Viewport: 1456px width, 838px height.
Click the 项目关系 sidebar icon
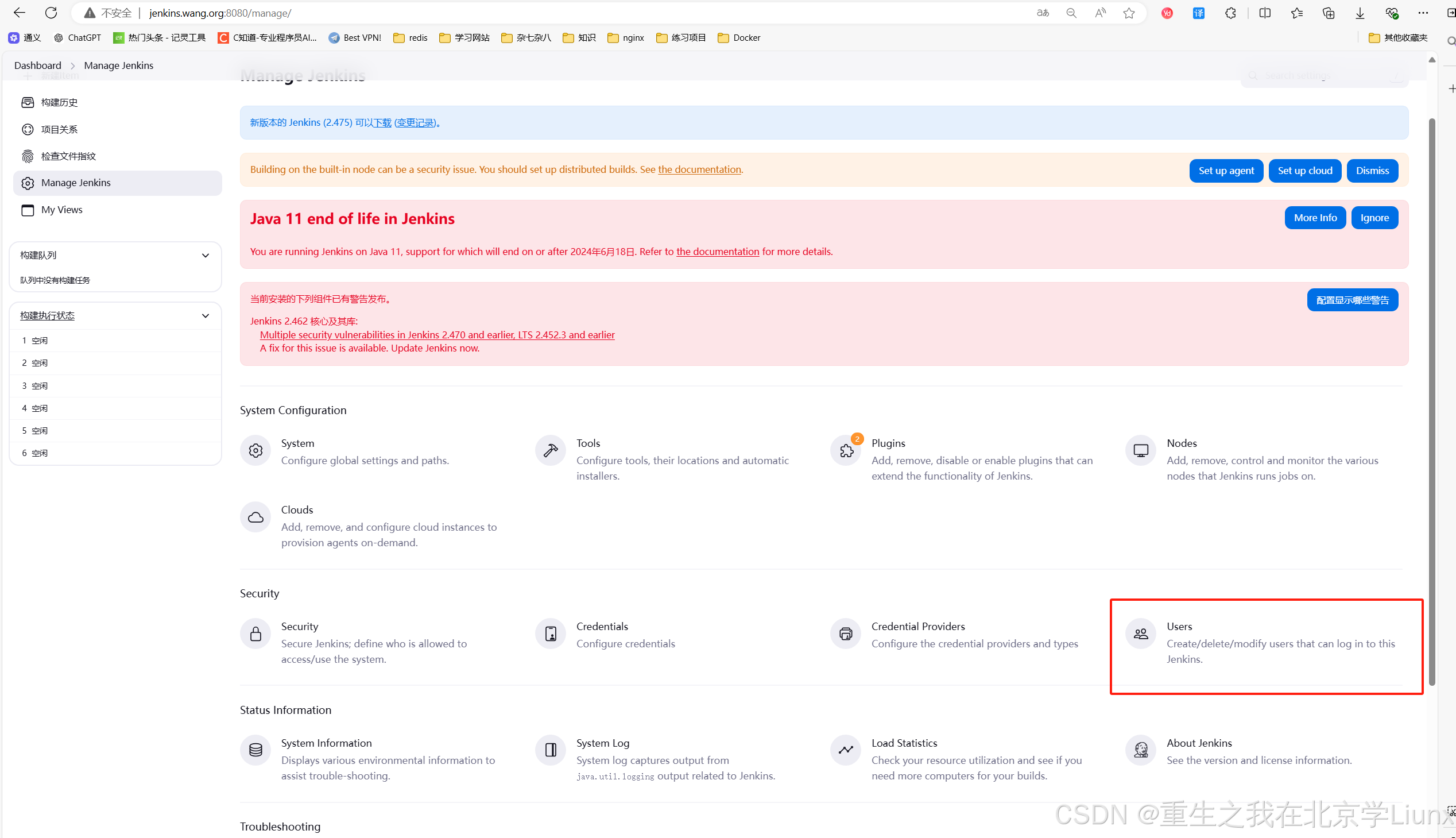point(28,129)
